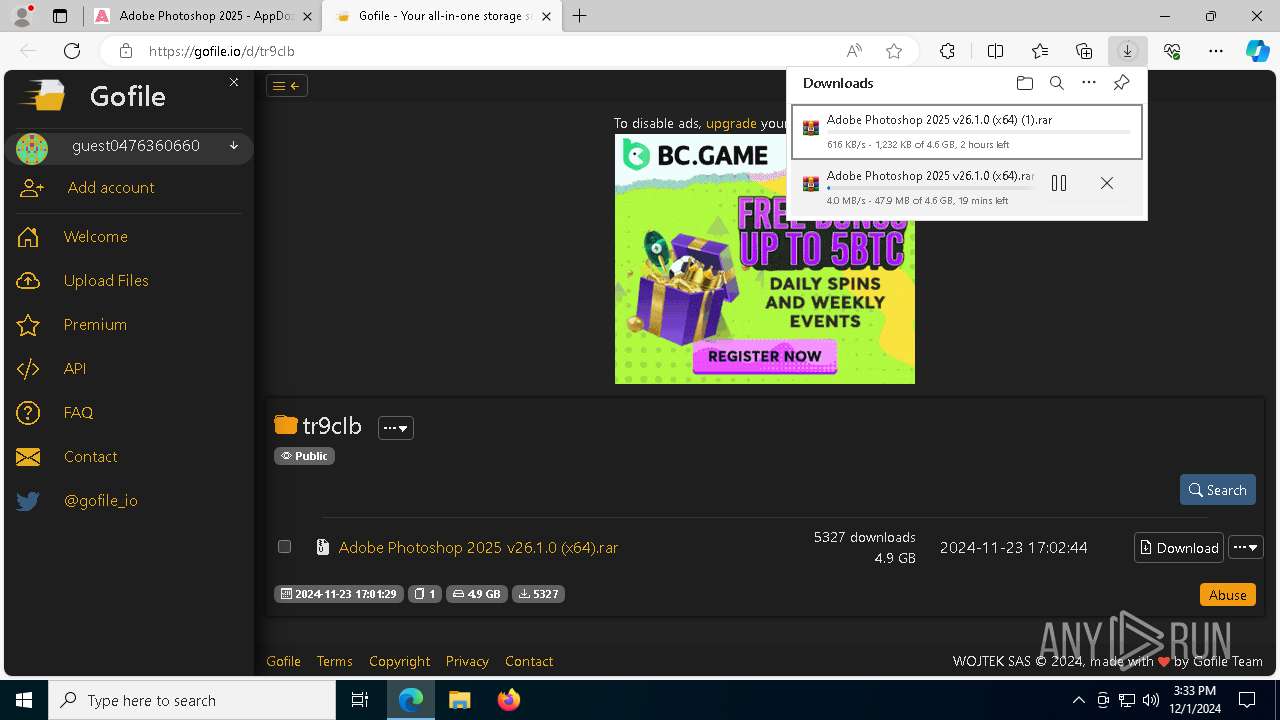Pause the 47.9 MB Photoshop download
Viewport: 1280px width, 720px height.
click(x=1059, y=183)
